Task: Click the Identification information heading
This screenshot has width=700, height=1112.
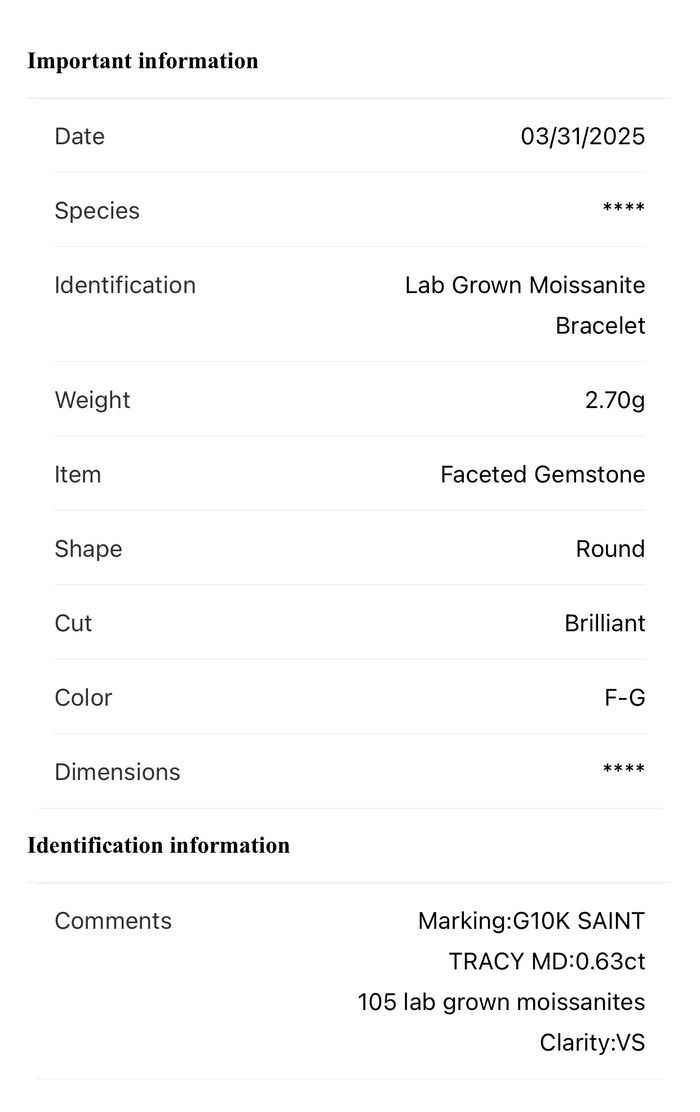Action: coord(158,845)
